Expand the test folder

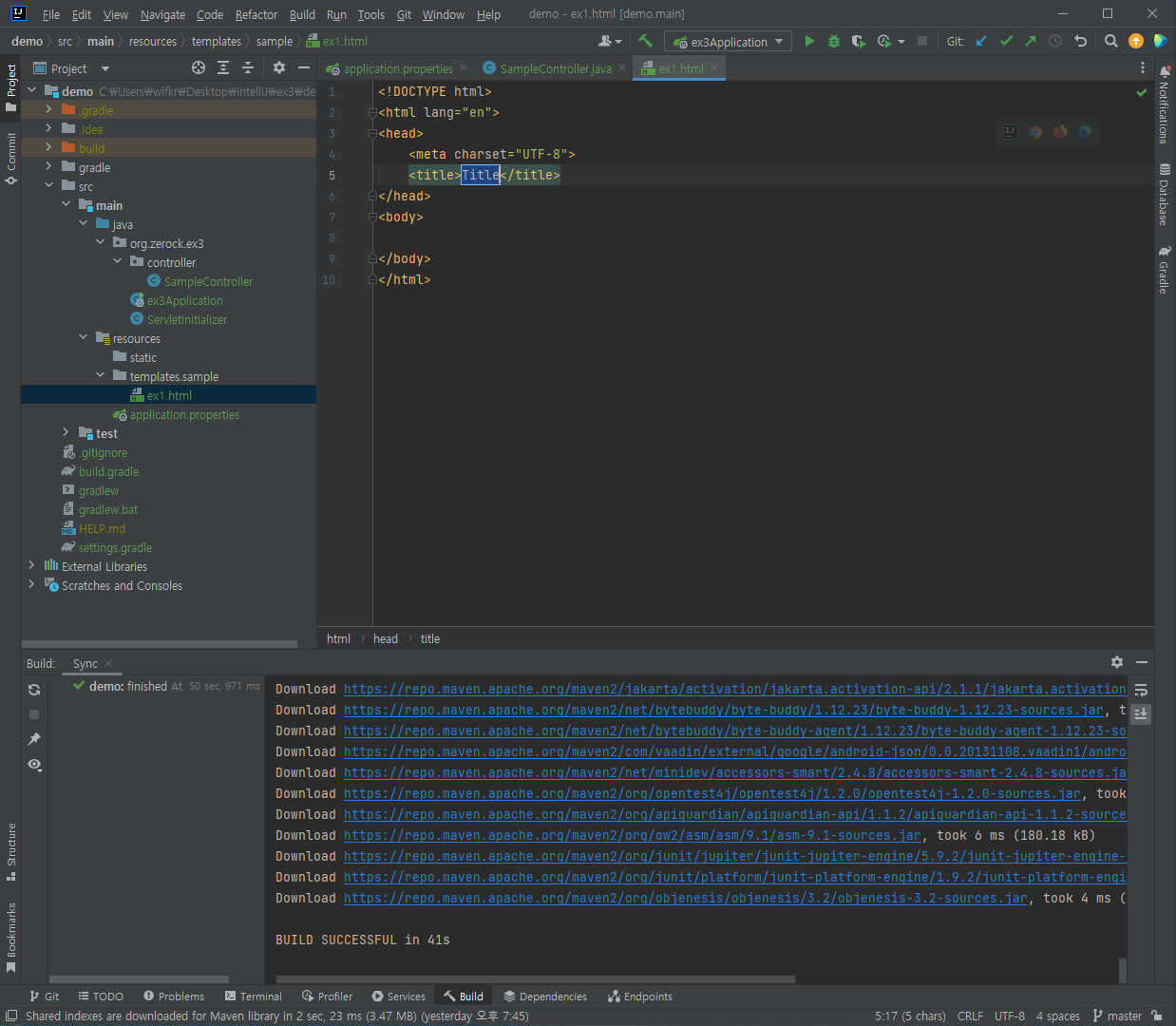point(66,432)
